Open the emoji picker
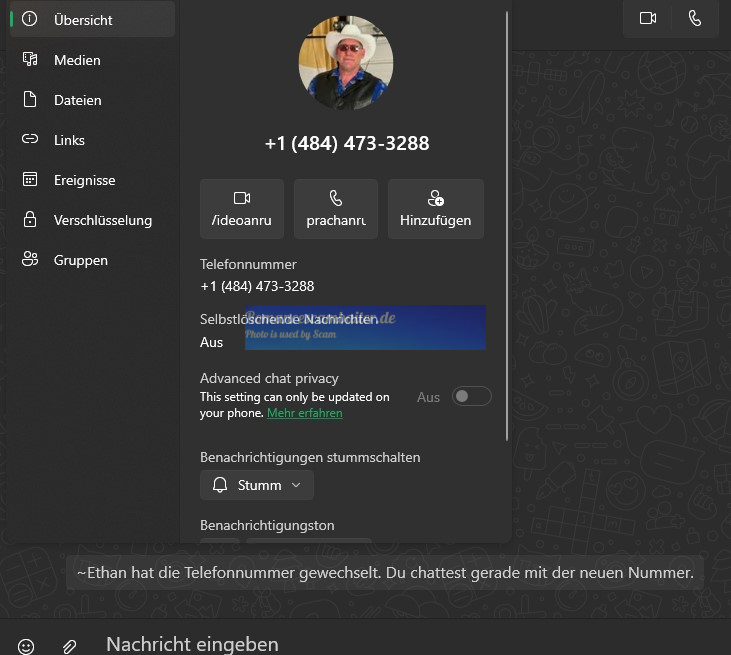This screenshot has width=731, height=655. (26, 646)
